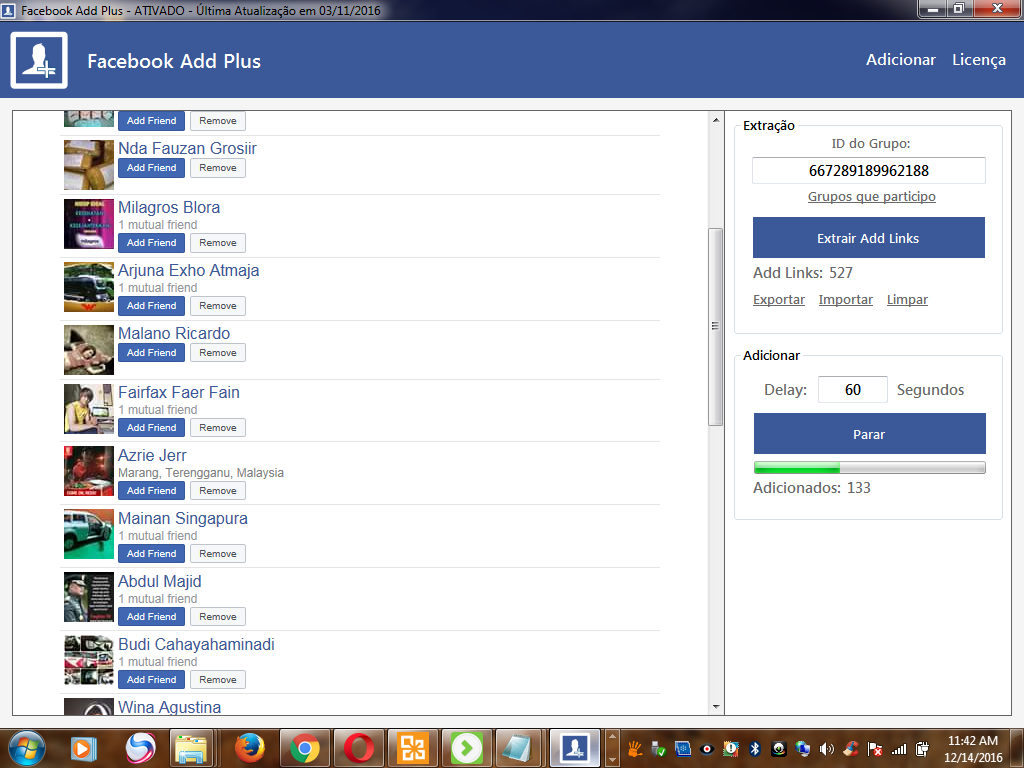The width and height of the screenshot is (1024, 768).
Task: Open the Adicionar tab in header
Action: (901, 59)
